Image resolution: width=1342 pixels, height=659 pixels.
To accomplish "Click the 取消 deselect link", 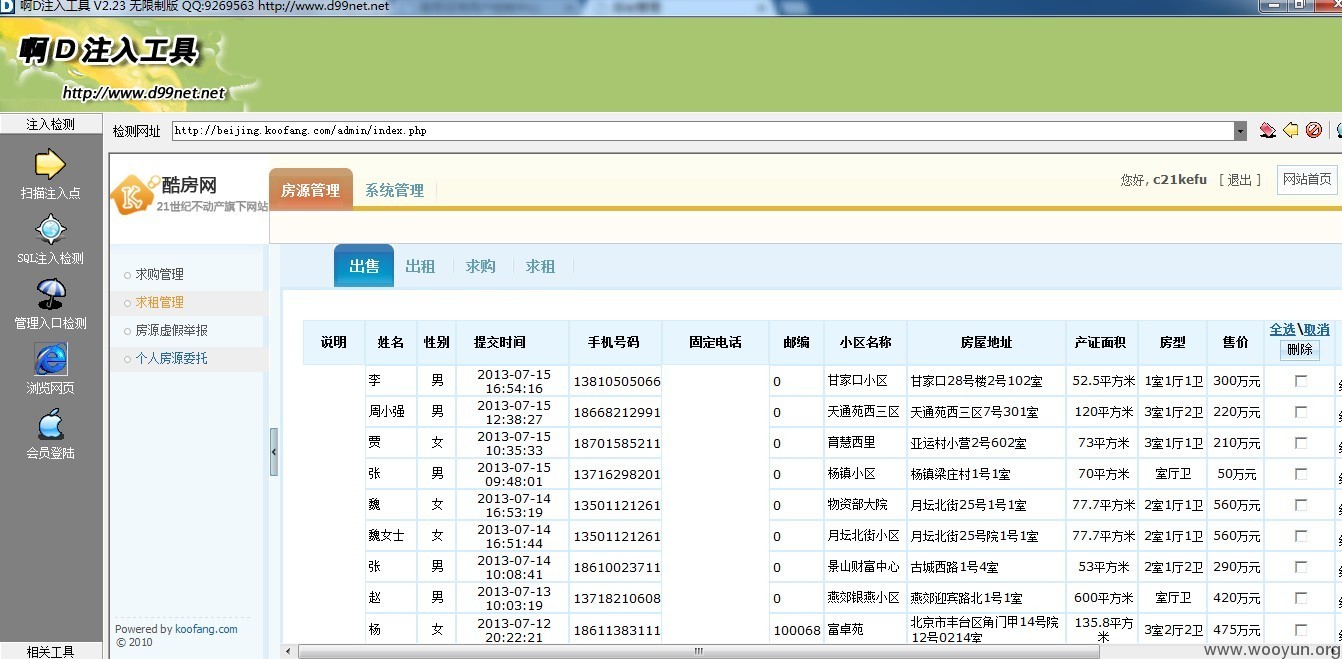I will pyautogui.click(x=1316, y=329).
